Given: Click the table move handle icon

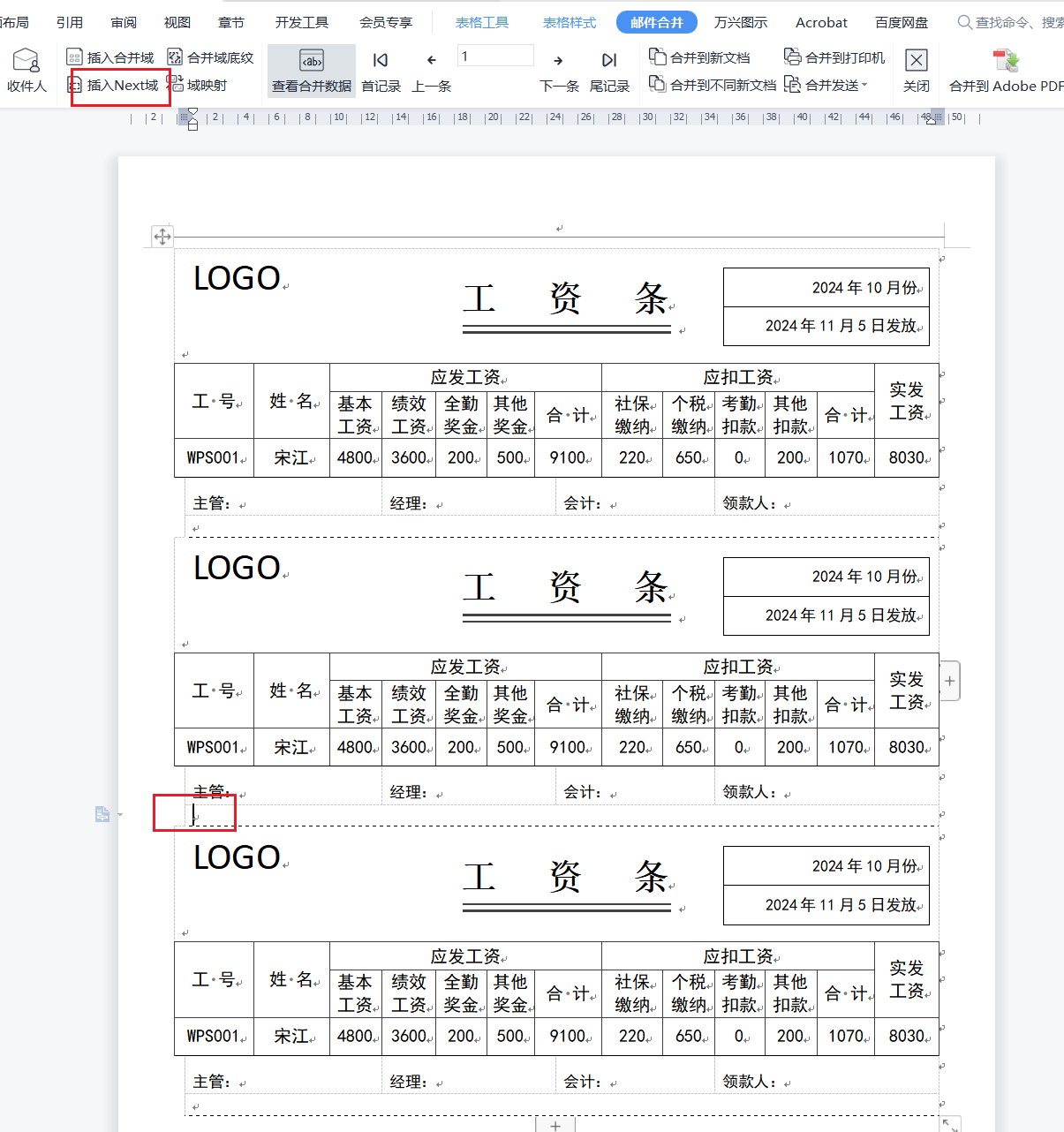Looking at the screenshot, I should [162, 237].
